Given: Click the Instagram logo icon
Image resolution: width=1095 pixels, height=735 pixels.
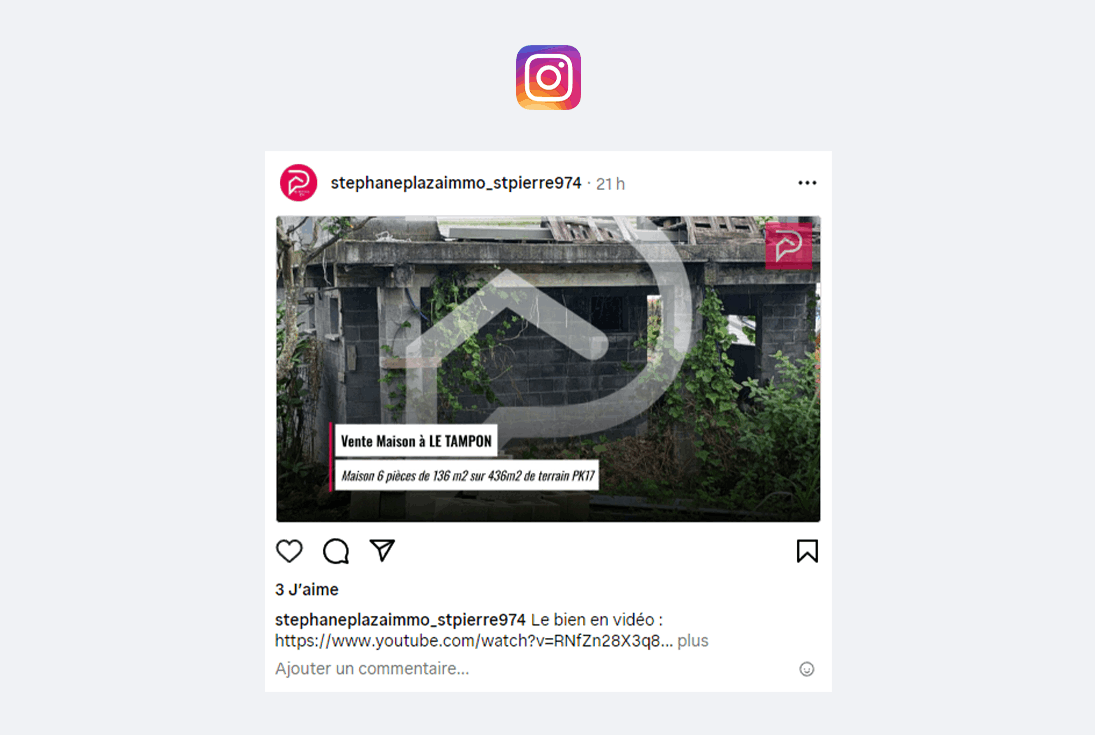Looking at the screenshot, I should pyautogui.click(x=548, y=78).
